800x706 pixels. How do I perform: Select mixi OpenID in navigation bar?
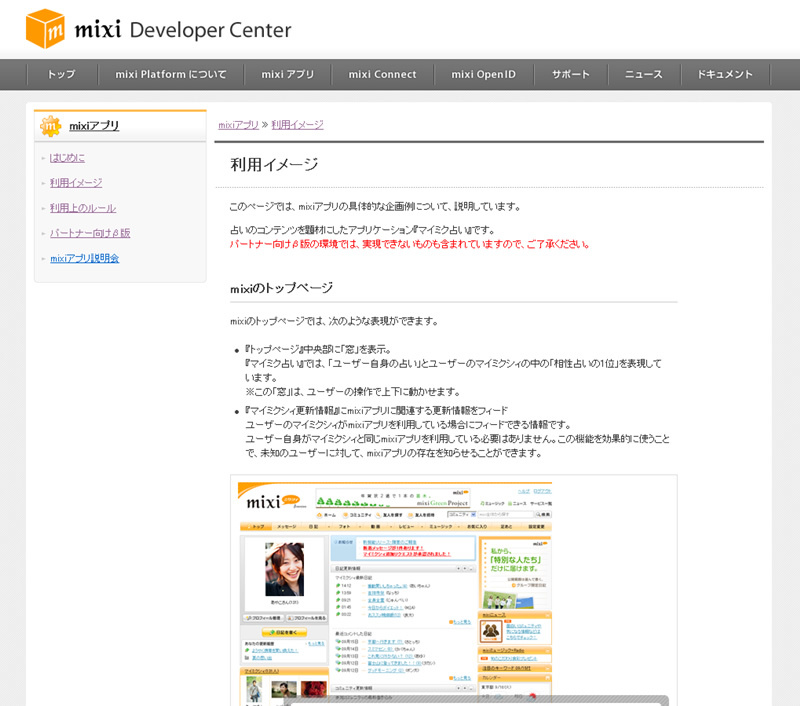483,74
